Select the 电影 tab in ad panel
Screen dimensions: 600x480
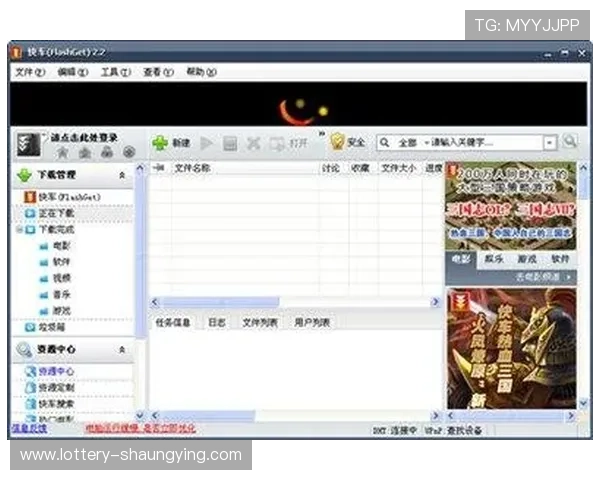(461, 259)
